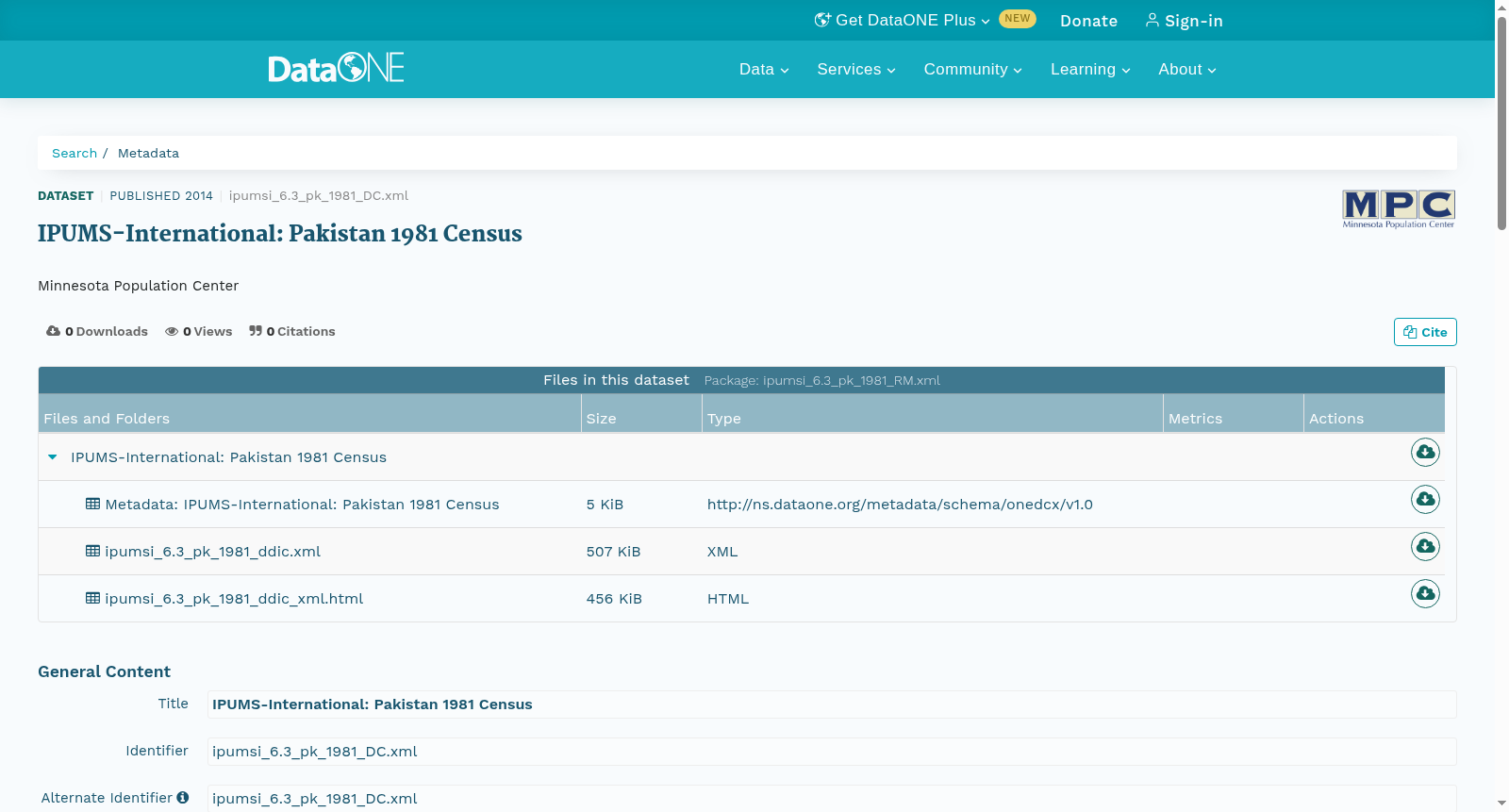Viewport: 1509px width, 812px height.
Task: Click the Cite button
Action: (1425, 332)
